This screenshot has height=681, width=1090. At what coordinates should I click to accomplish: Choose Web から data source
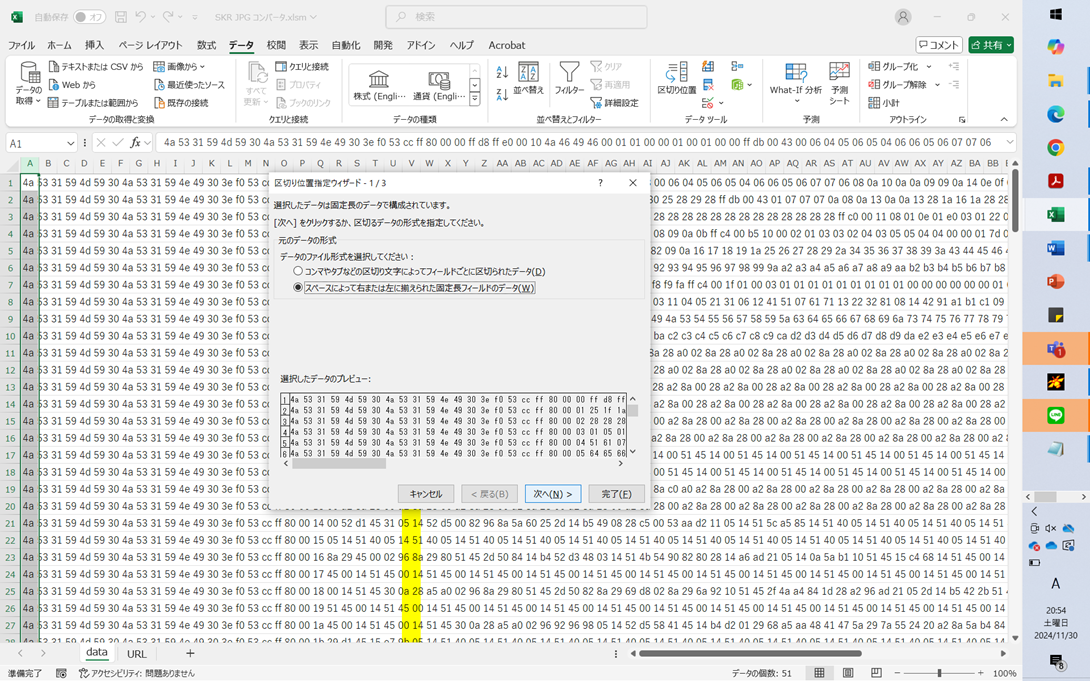point(72,85)
